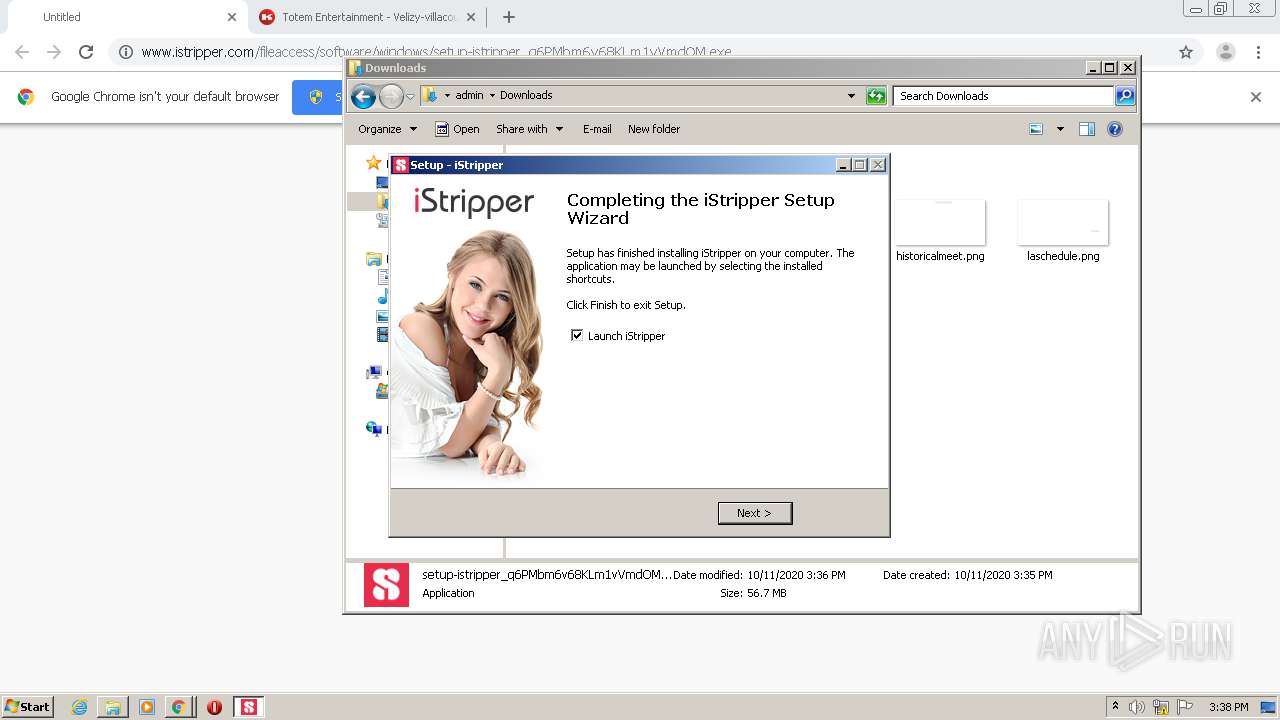Click setup-istripper file name in details pane
The width and height of the screenshot is (1280, 720).
pyautogui.click(x=547, y=575)
